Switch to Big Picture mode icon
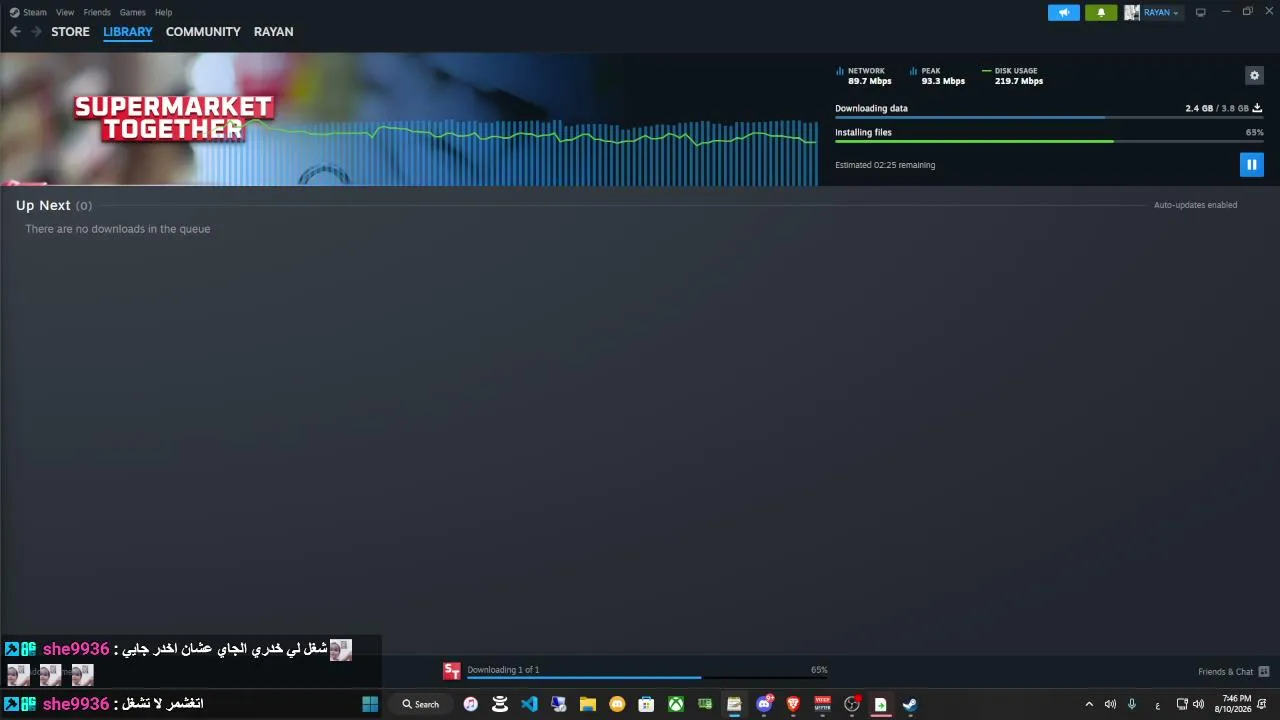1280x720 pixels. point(1200,12)
